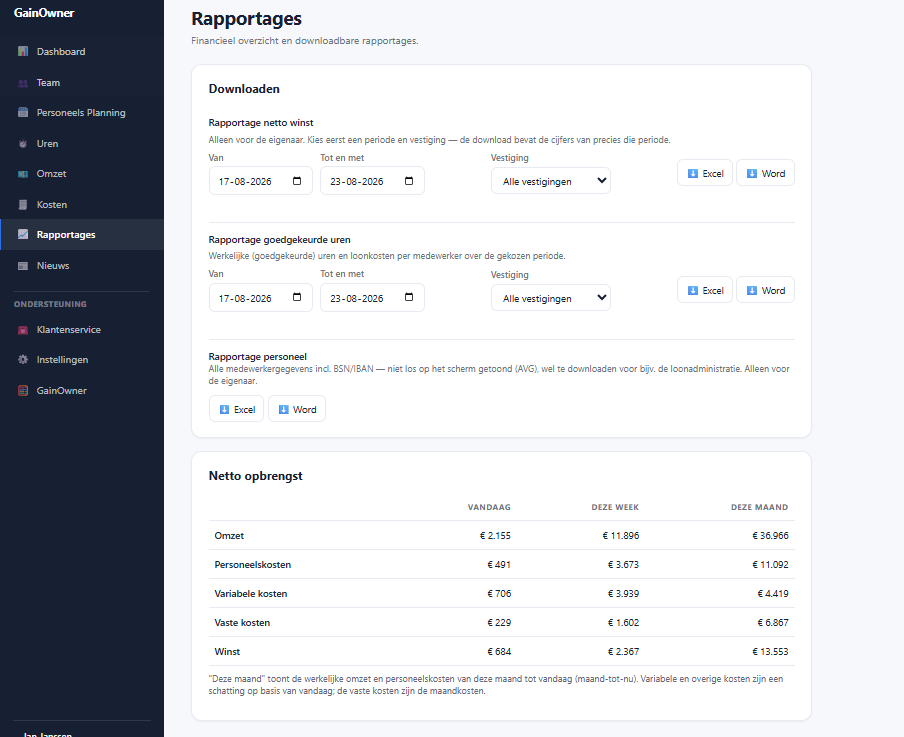
Task: Click Personeelskosten value € 3.673
Action: tap(623, 565)
